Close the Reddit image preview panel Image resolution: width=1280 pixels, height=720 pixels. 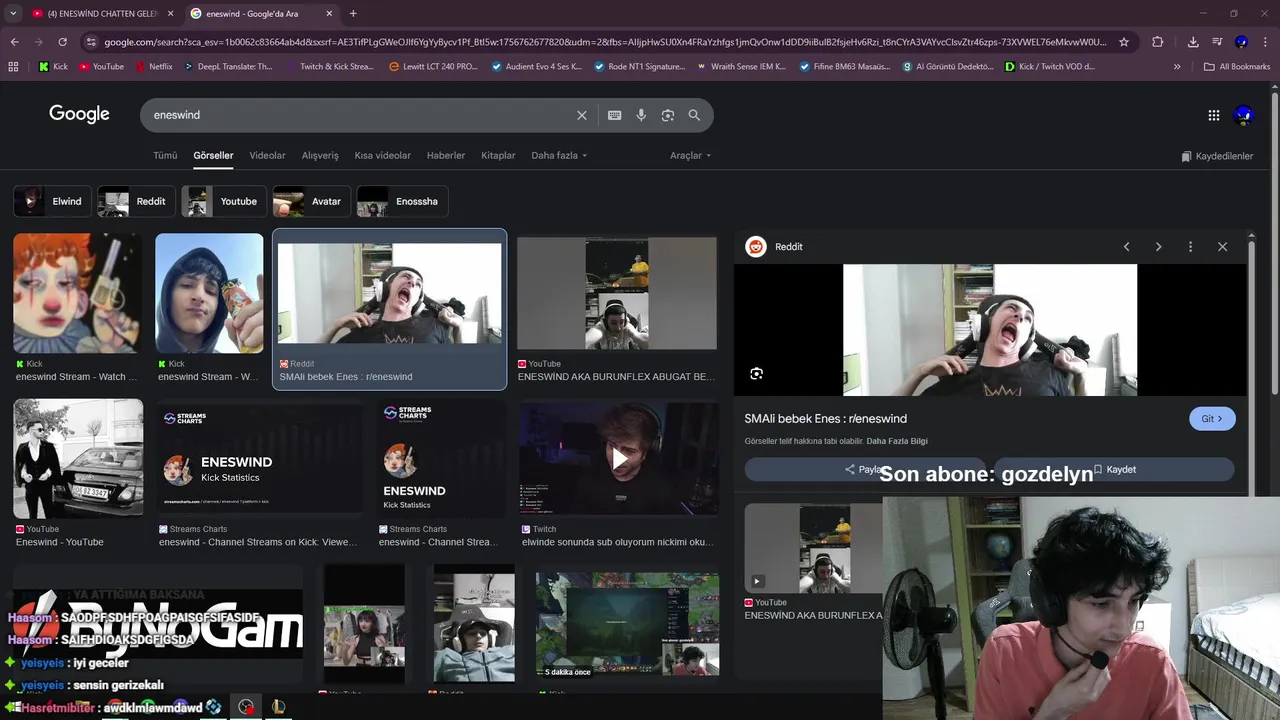[x=1222, y=247]
